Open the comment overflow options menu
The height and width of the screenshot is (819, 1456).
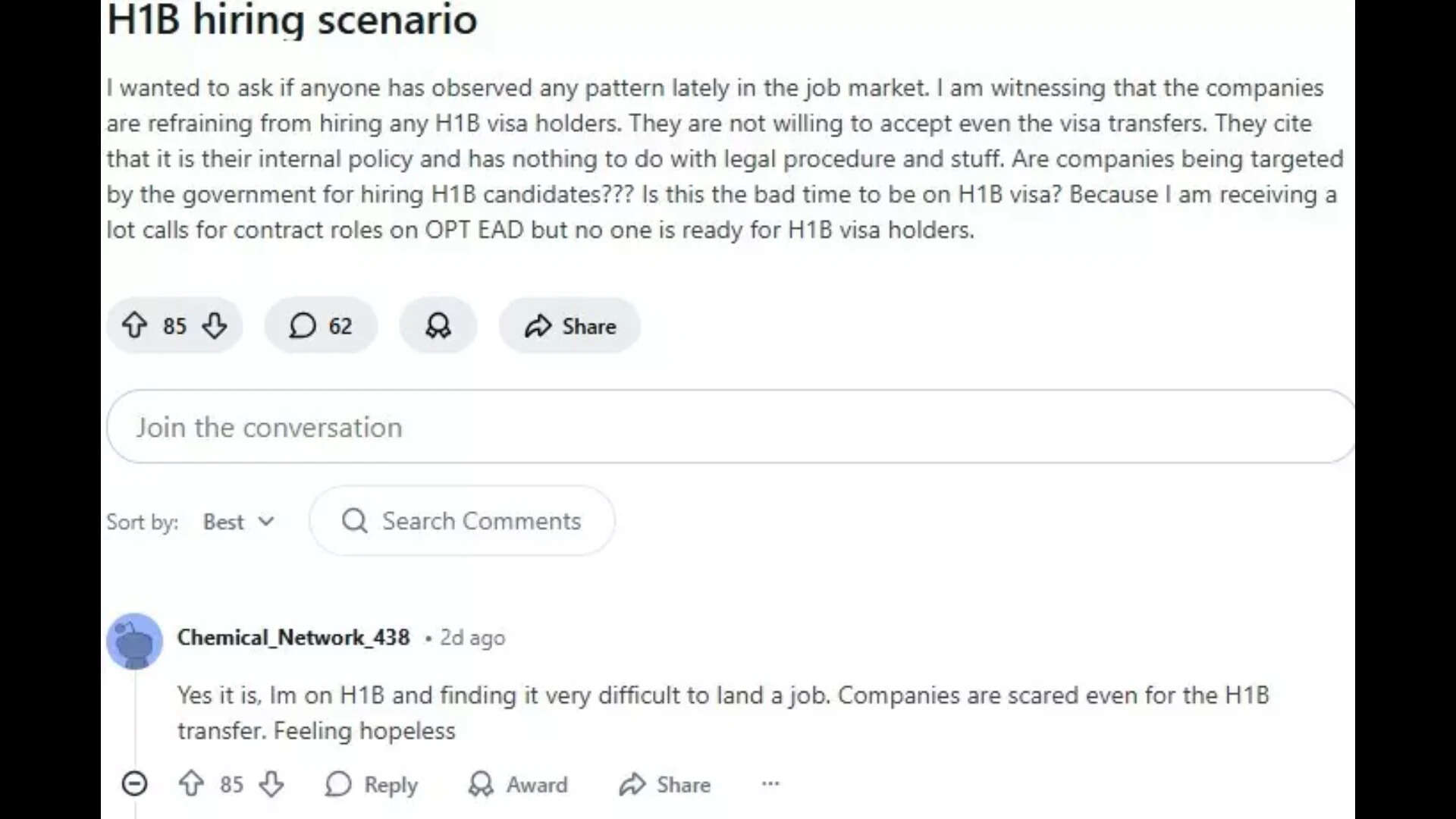[x=770, y=784]
